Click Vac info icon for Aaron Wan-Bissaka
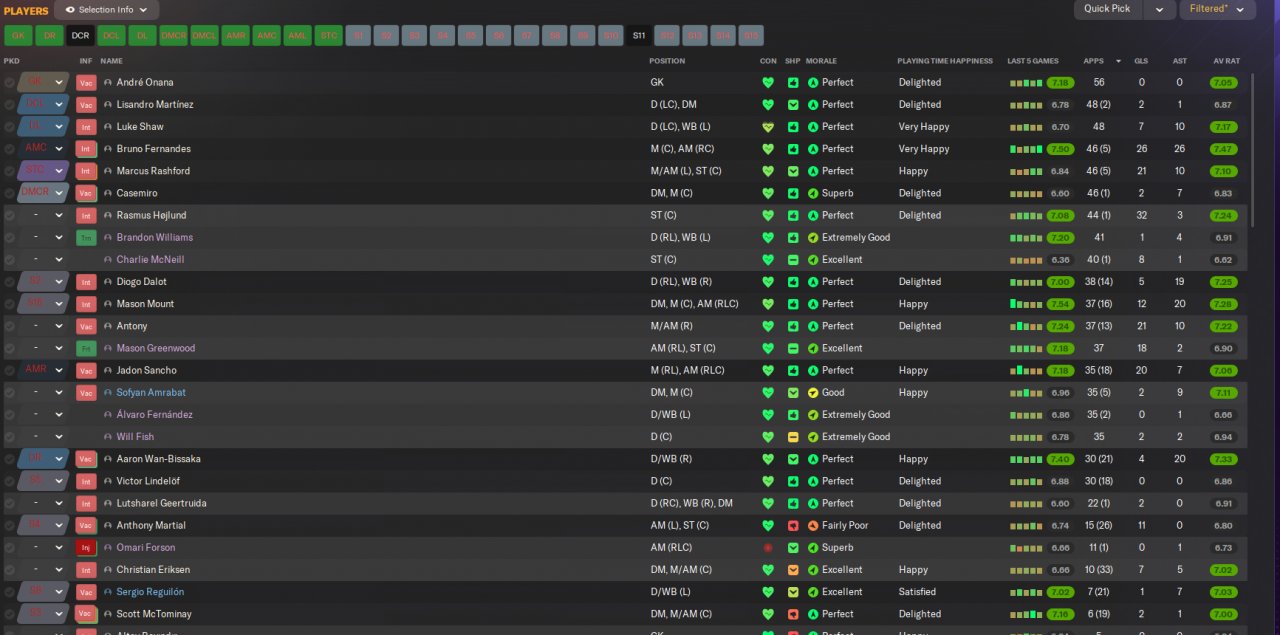The image size is (1280, 635). pos(86,459)
